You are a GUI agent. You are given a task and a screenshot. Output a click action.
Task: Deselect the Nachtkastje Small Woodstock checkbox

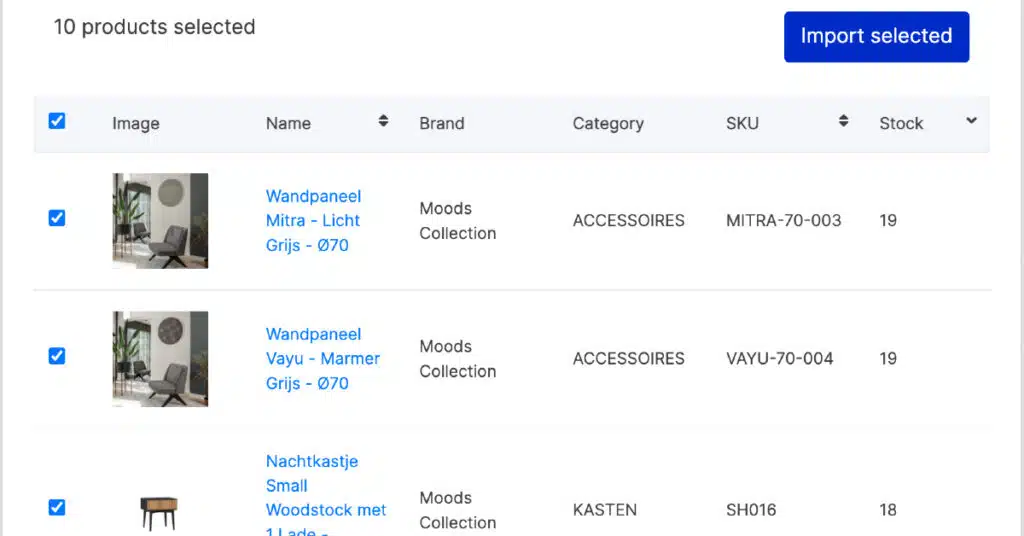tap(57, 507)
